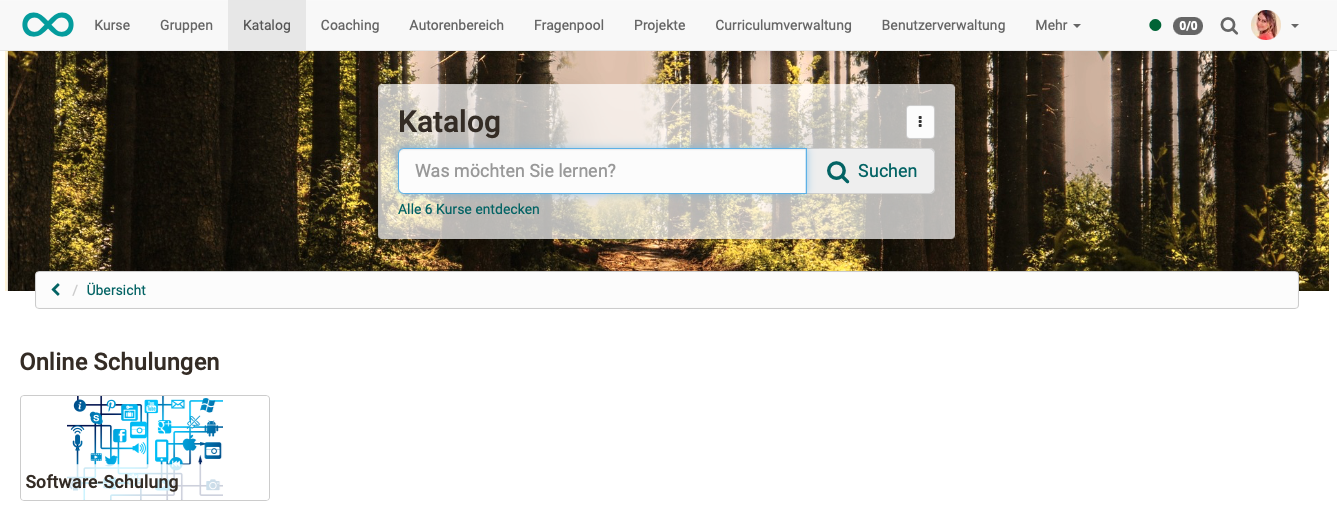
Task: Click the 'Katalog' title text
Action: pyautogui.click(x=449, y=122)
